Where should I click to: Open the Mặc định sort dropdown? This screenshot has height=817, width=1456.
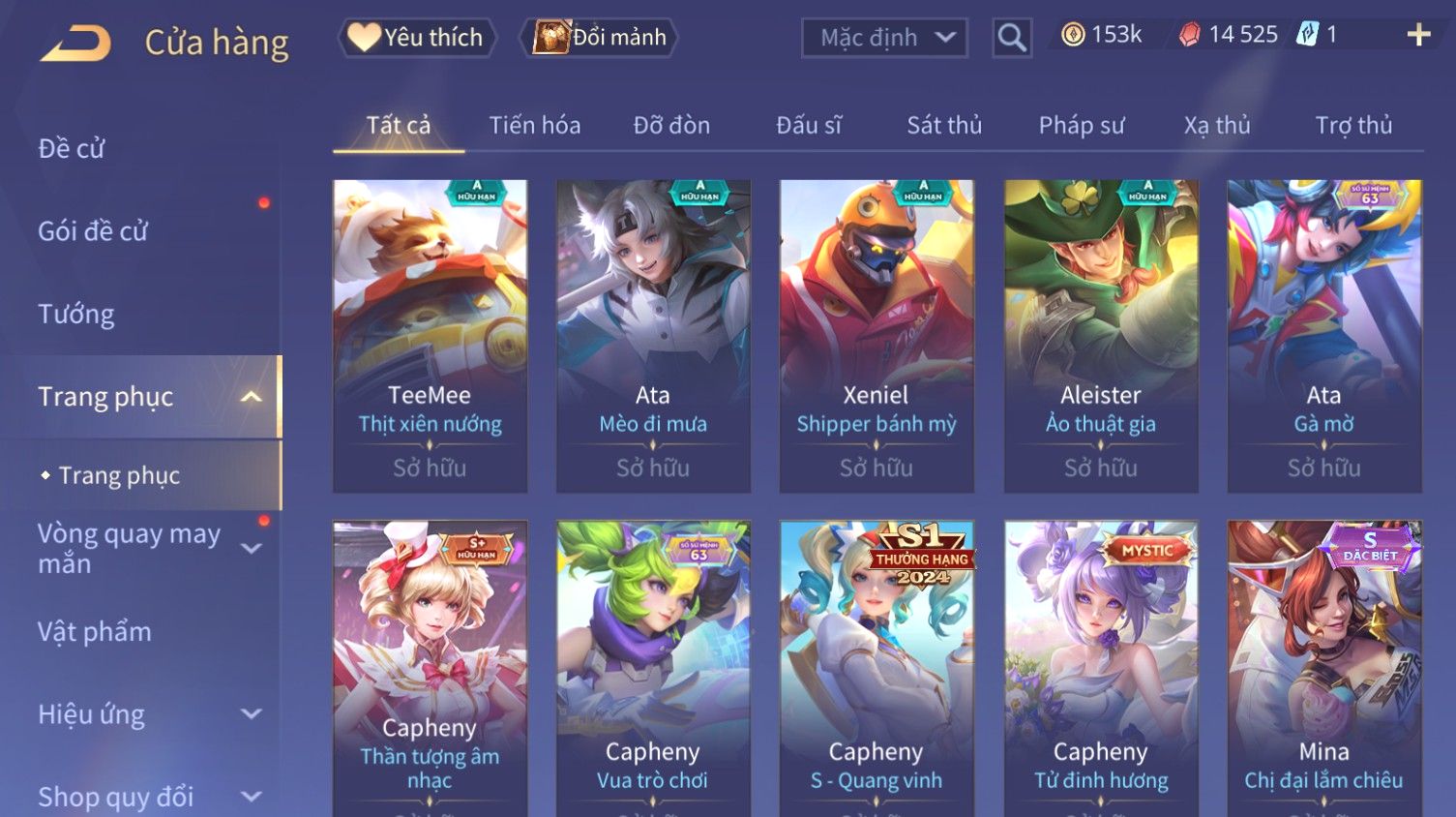click(884, 38)
